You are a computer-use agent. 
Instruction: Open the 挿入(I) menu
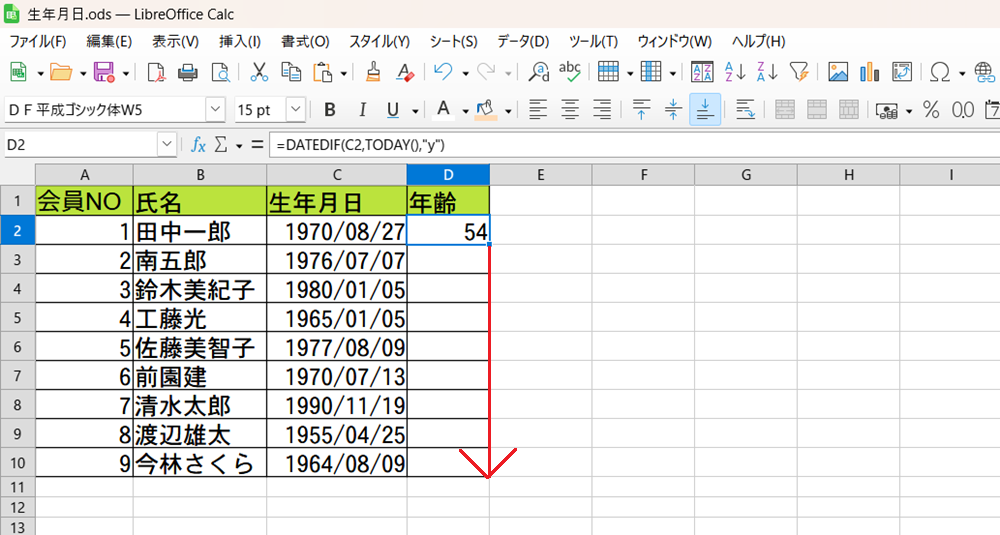click(240, 41)
